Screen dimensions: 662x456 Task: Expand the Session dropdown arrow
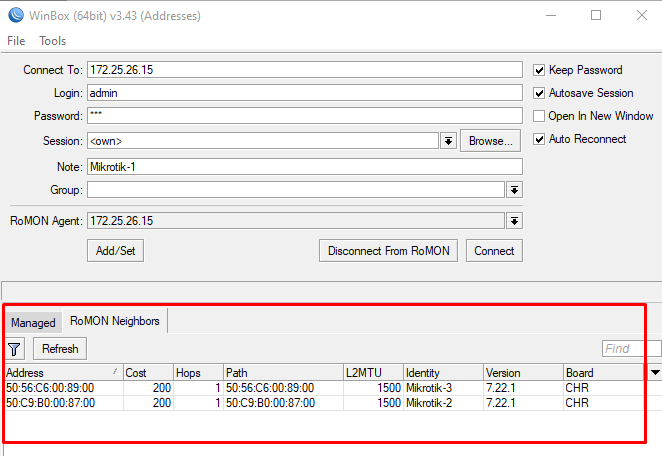(449, 141)
